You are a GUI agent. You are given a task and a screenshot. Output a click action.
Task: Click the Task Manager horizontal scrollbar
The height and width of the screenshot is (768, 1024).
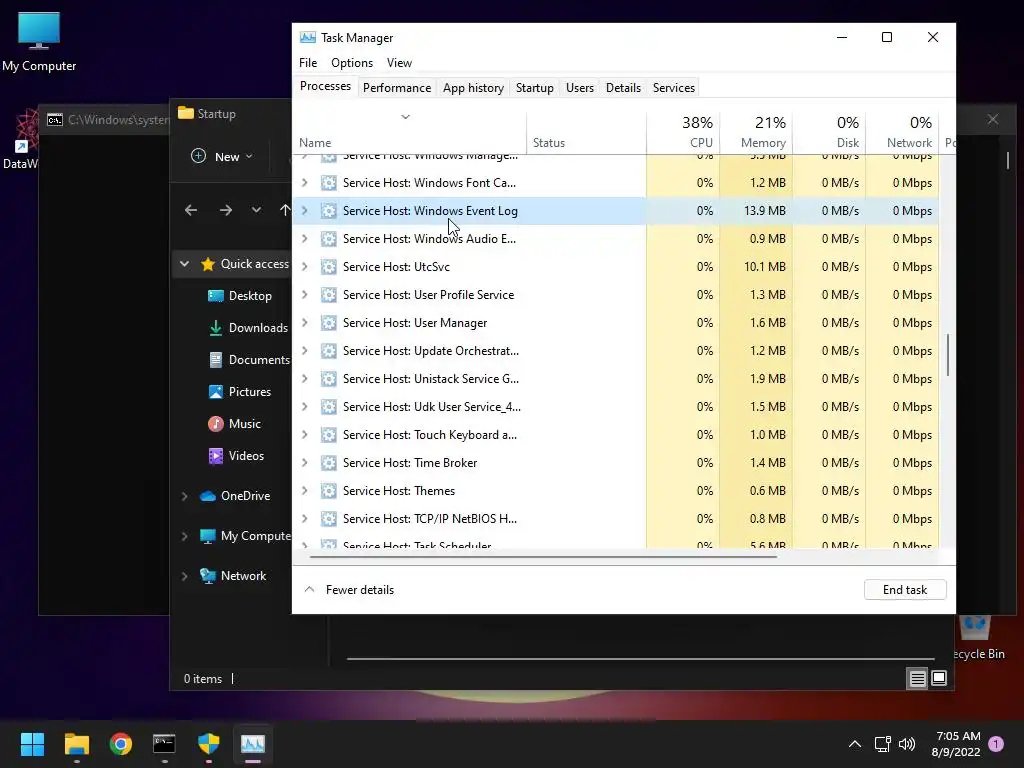[x=543, y=557]
